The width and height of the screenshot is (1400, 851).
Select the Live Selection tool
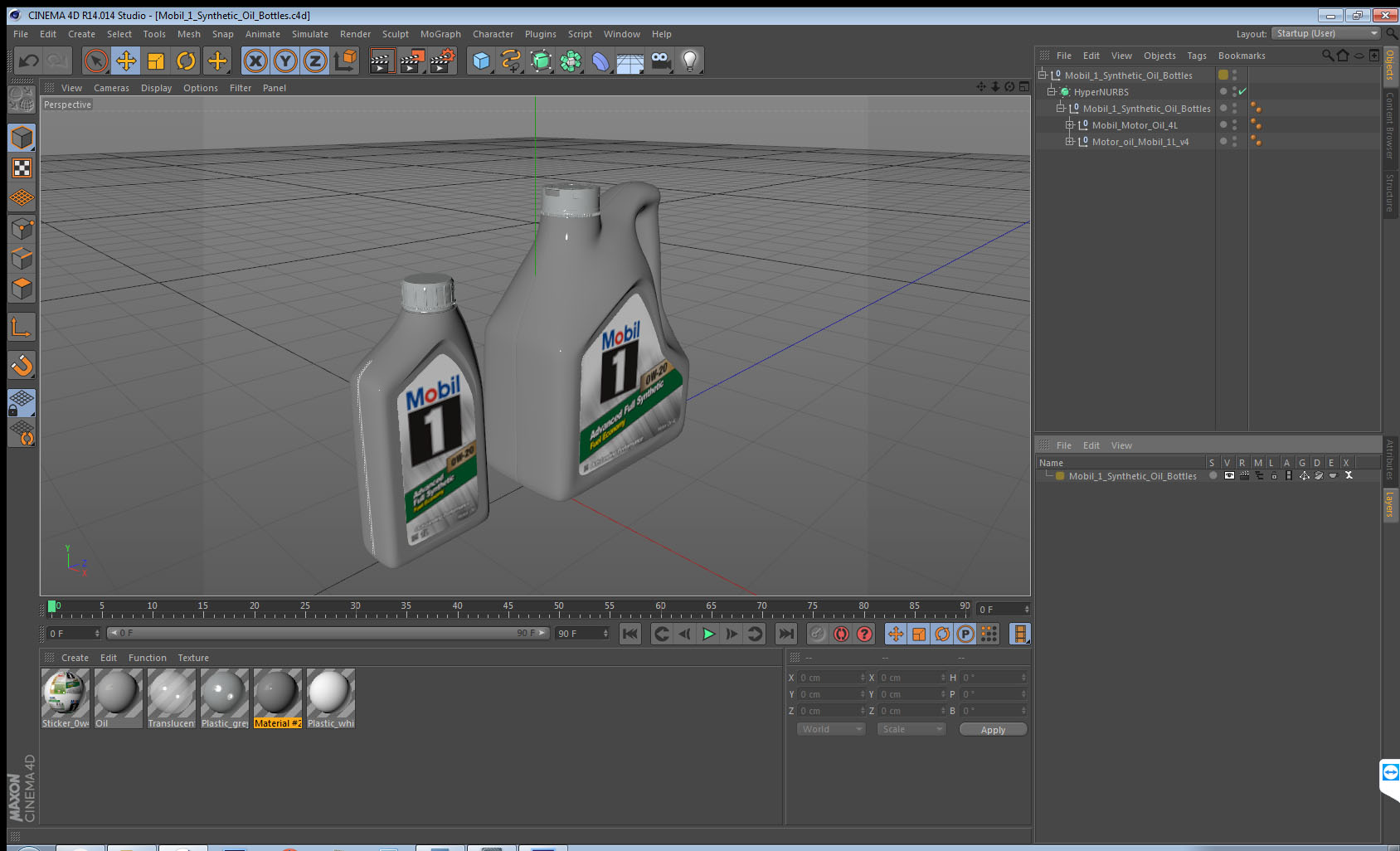[96, 61]
